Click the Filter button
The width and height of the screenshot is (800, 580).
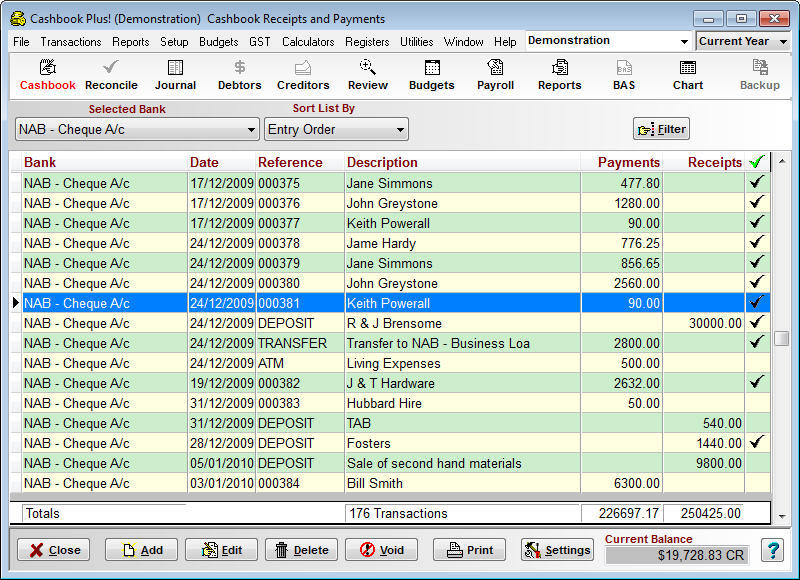pyautogui.click(x=662, y=129)
